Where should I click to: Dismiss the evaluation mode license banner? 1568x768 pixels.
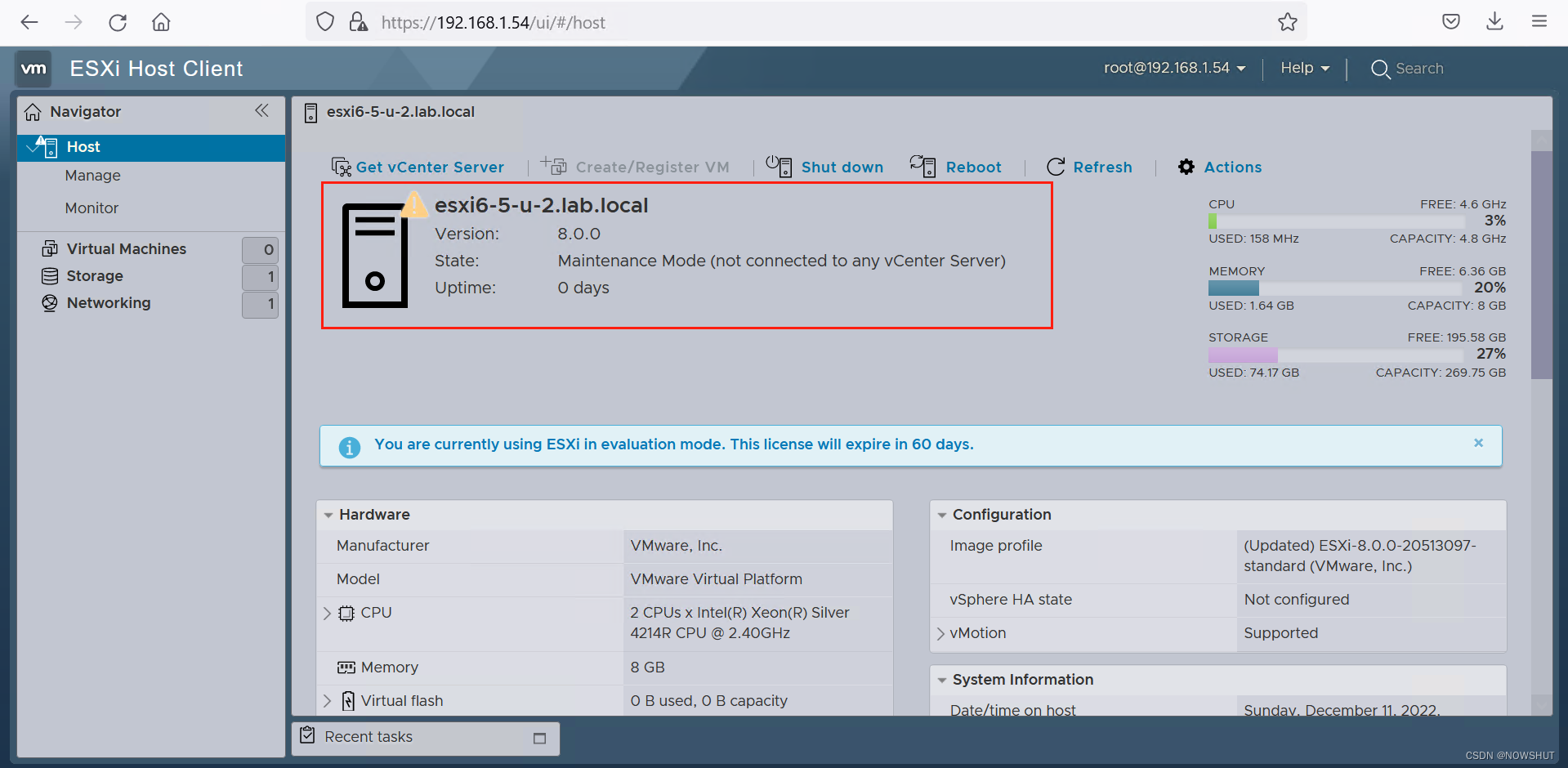point(1478,443)
